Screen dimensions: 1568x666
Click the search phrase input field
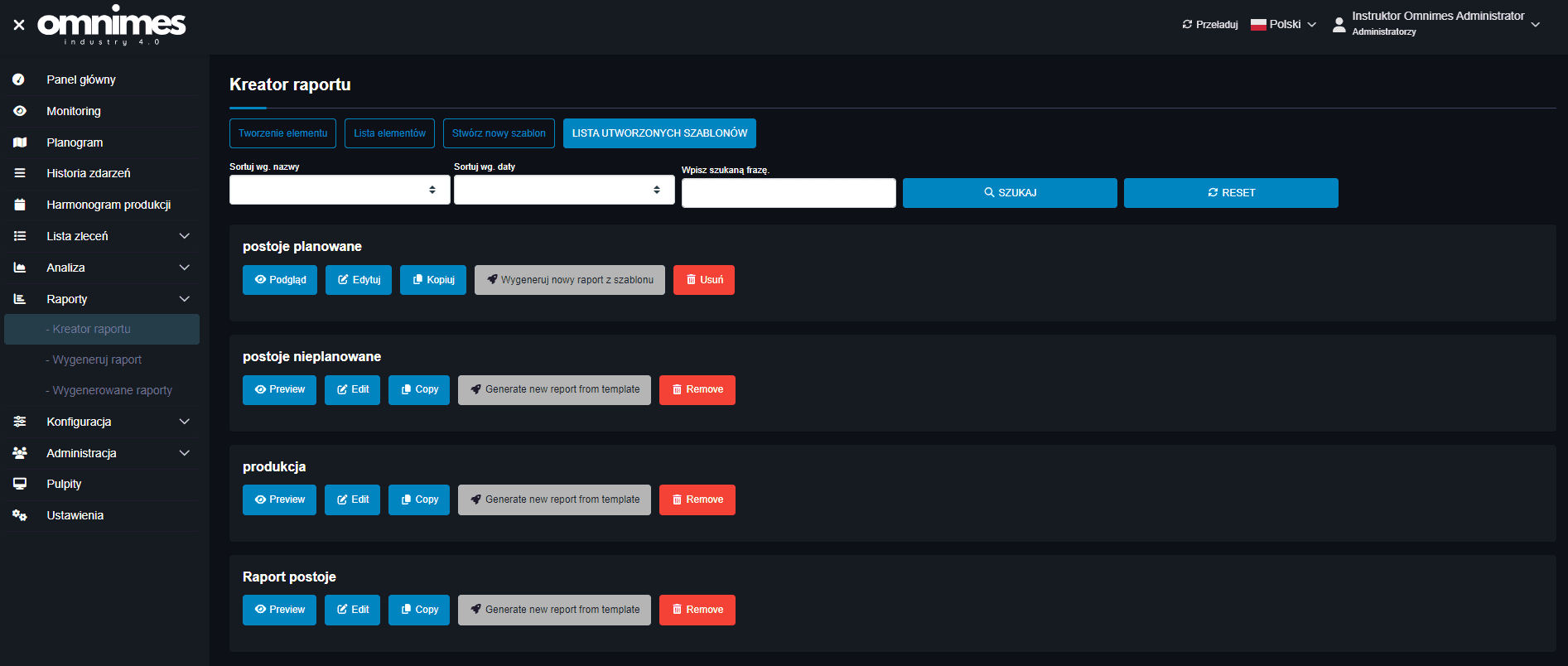click(789, 193)
